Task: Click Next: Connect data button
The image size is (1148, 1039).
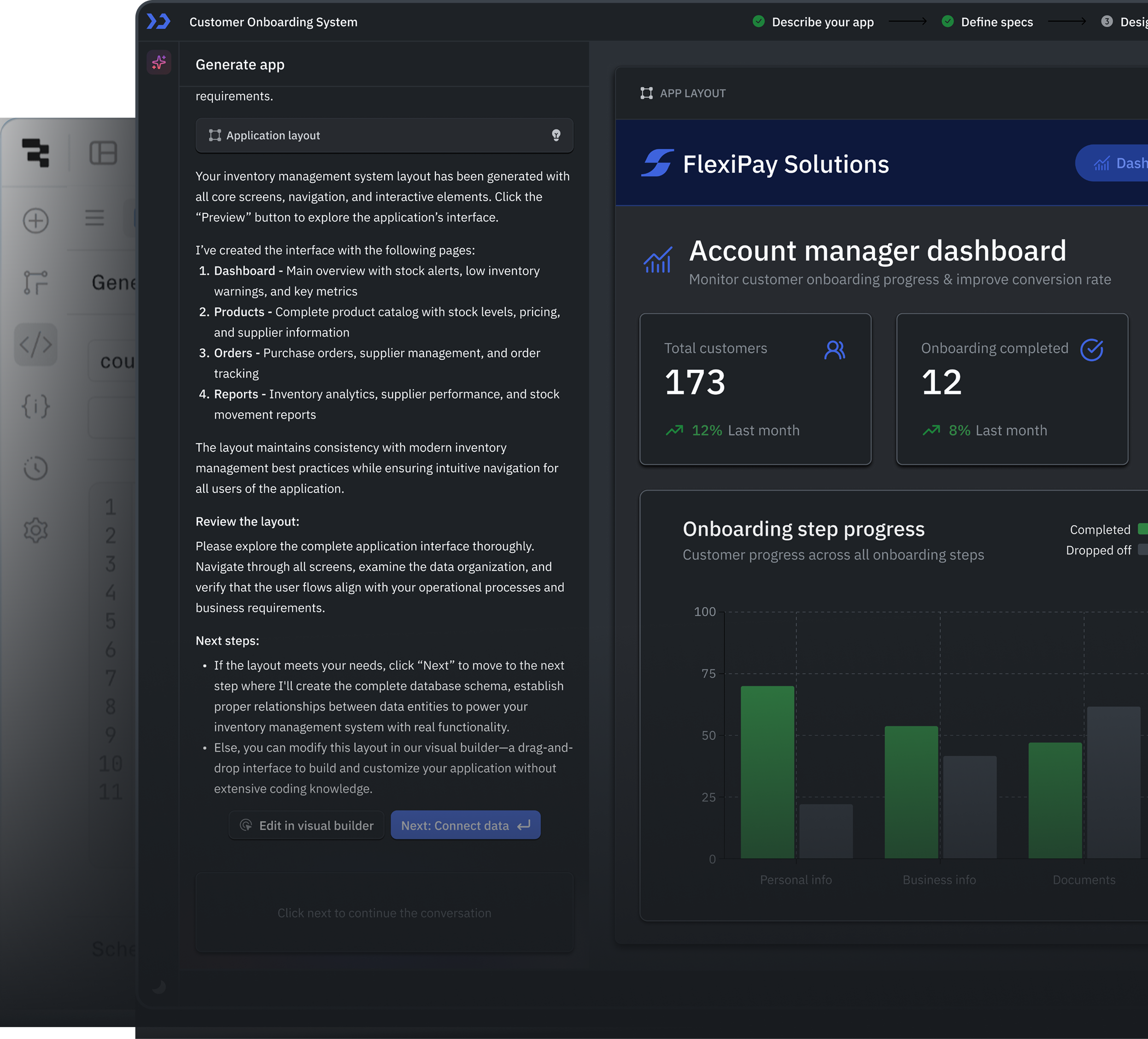Action: 465,825
